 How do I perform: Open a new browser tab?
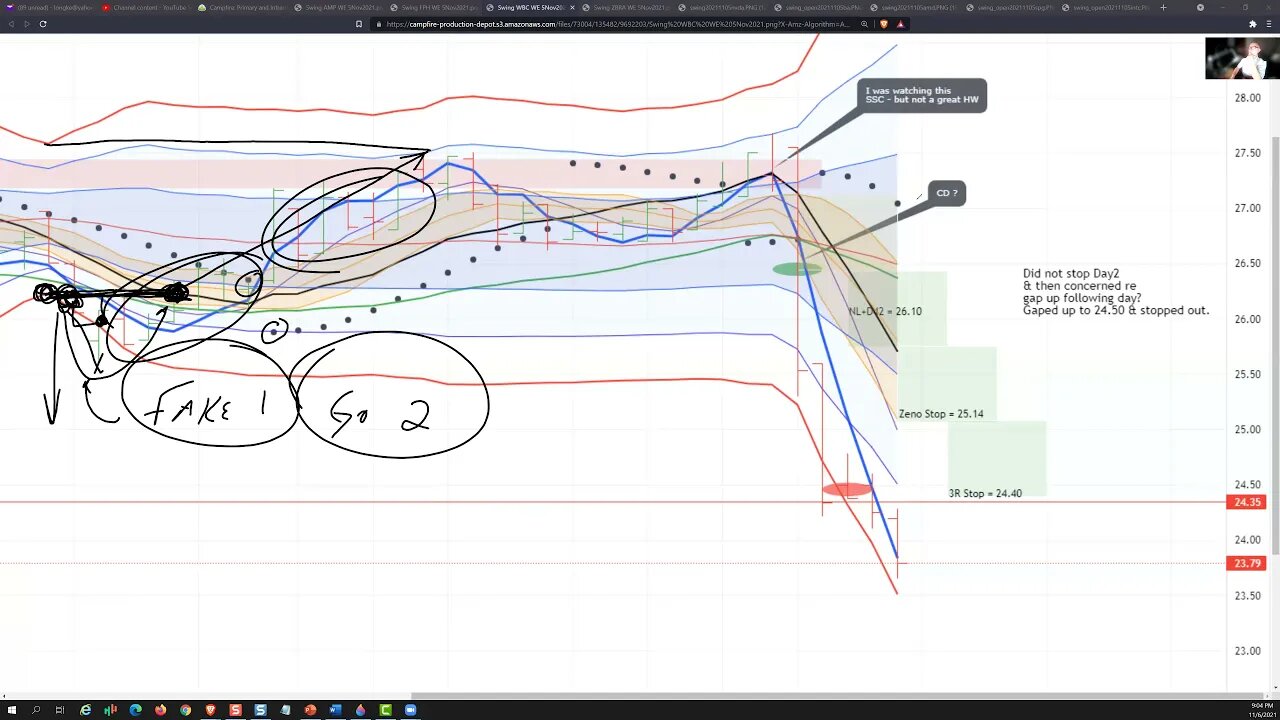[x=1163, y=7]
